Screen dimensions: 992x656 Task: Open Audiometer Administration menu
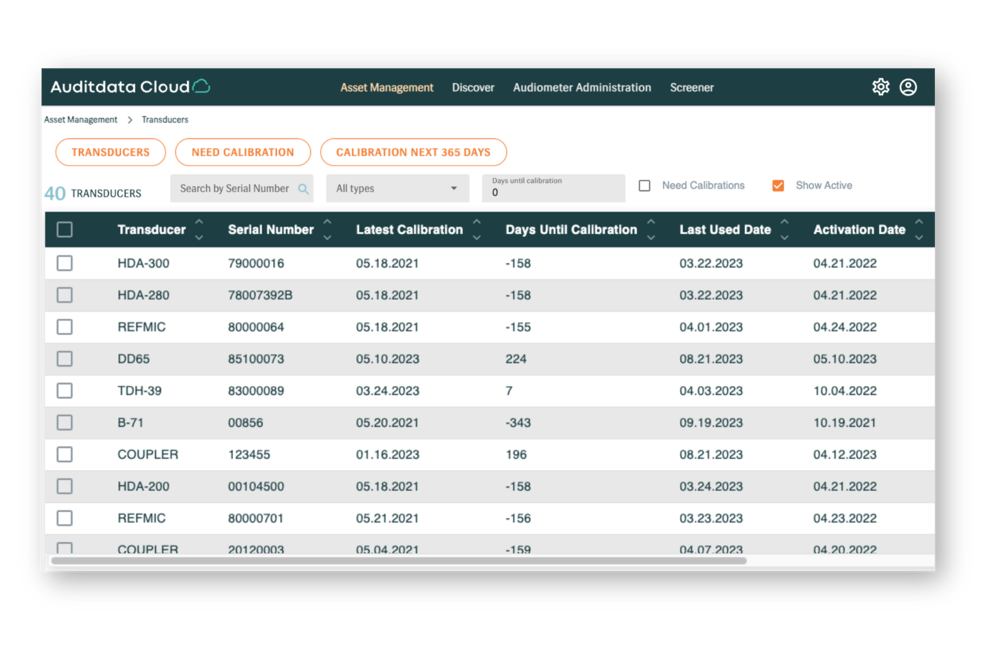point(582,88)
